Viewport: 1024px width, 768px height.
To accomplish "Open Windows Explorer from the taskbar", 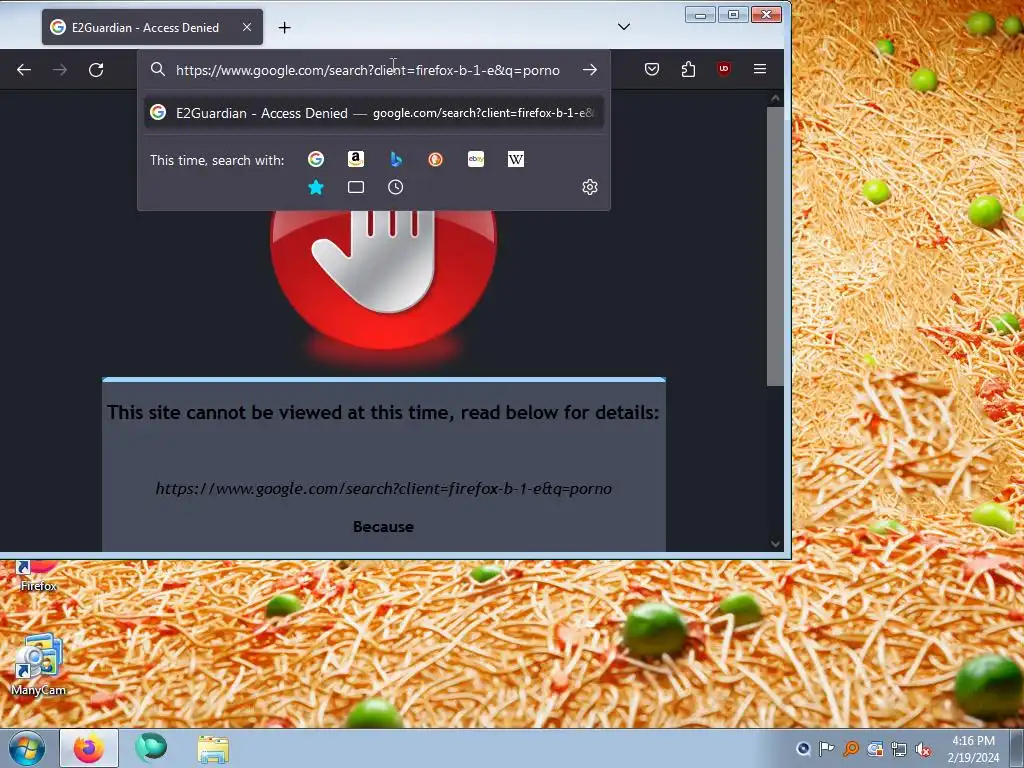I will 213,749.
